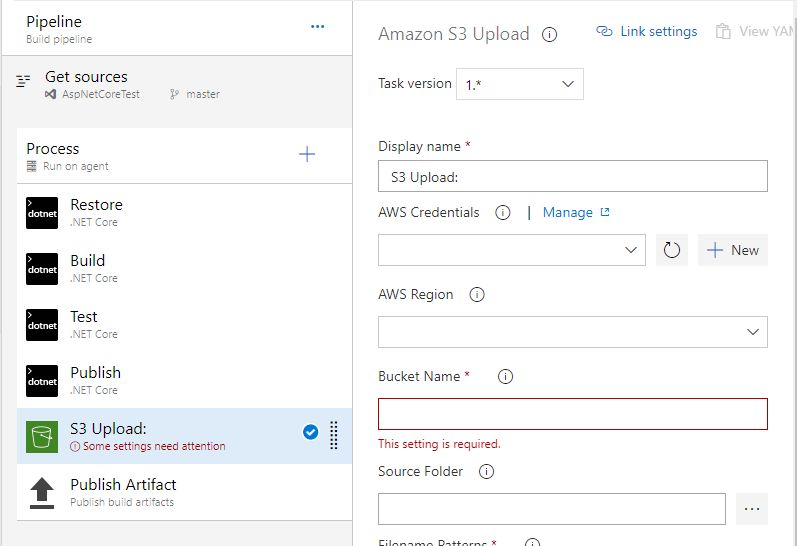
Task: Select the Publish .NET Core task
Action: (x=185, y=381)
